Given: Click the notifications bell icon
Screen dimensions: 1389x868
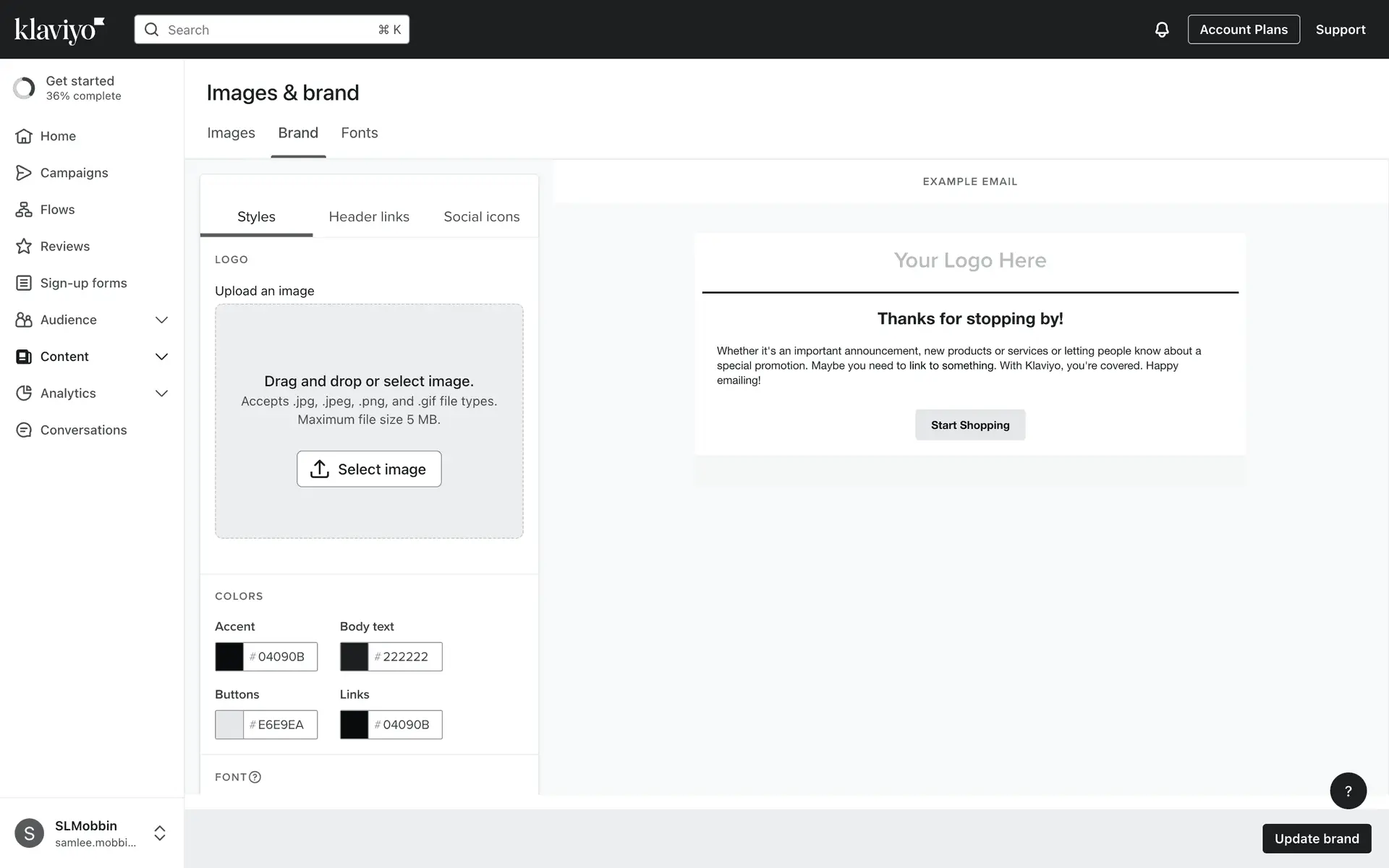Looking at the screenshot, I should click(x=1161, y=30).
